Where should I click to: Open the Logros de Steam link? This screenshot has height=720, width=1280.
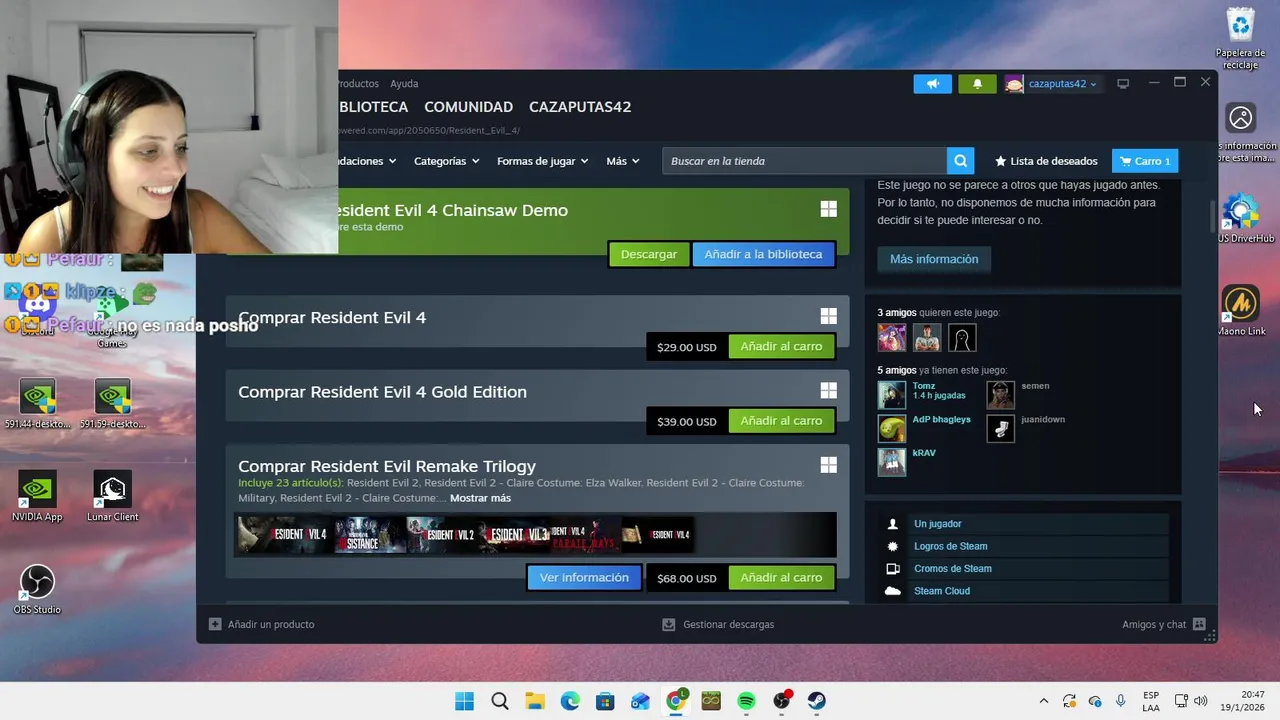(x=950, y=546)
